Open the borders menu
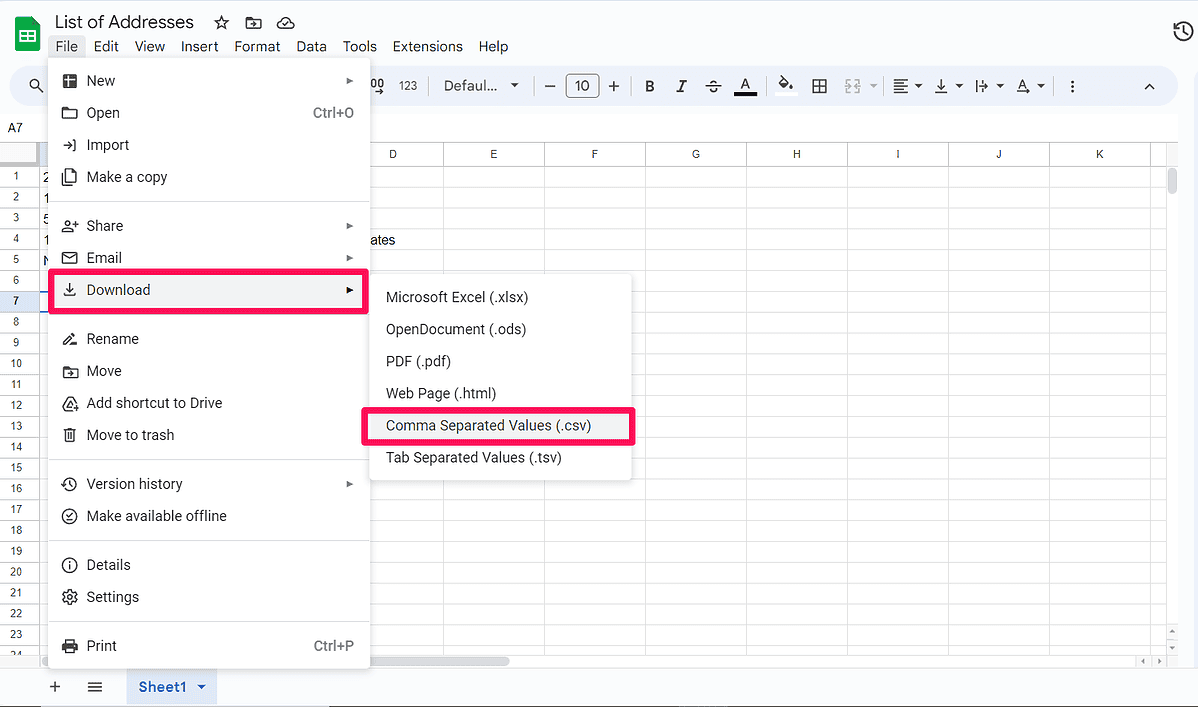The image size is (1198, 707). click(819, 86)
